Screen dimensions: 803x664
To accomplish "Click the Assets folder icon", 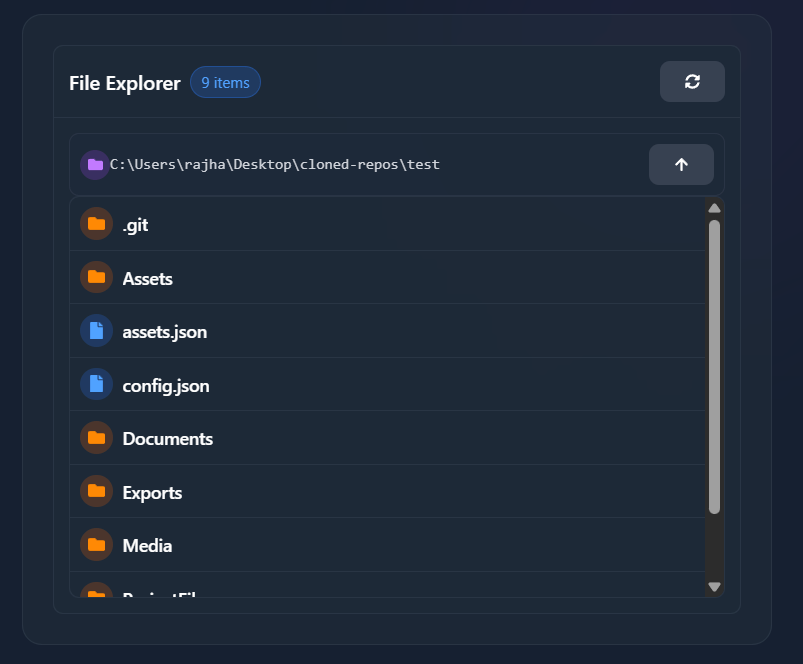I will point(96,277).
